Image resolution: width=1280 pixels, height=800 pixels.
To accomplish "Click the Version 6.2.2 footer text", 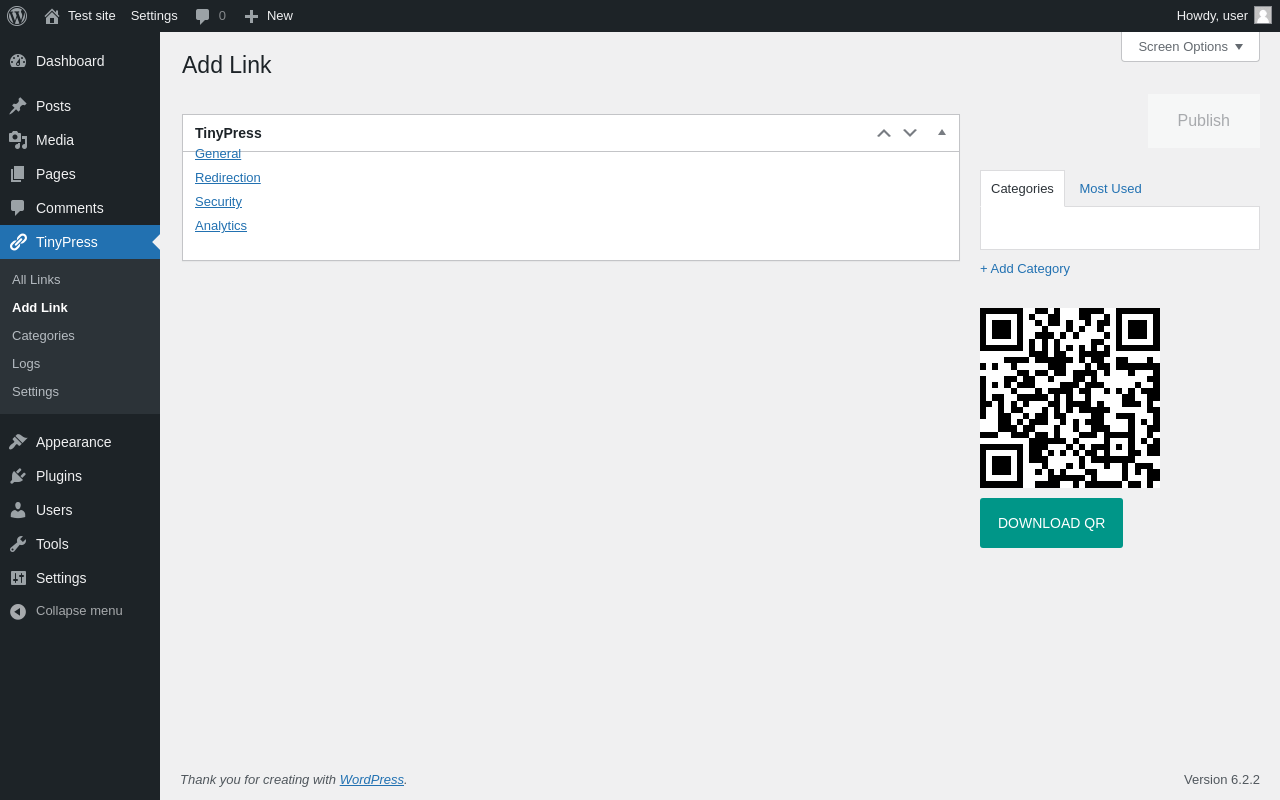I will point(1222,780).
